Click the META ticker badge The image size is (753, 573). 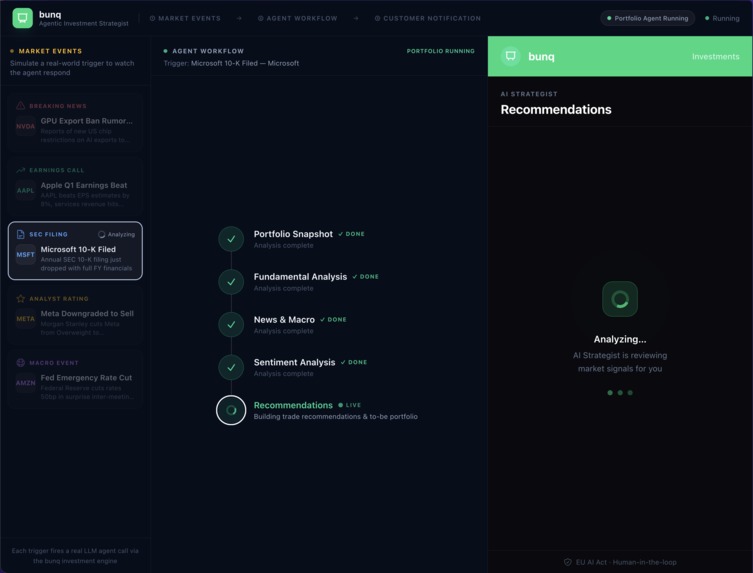point(25,319)
